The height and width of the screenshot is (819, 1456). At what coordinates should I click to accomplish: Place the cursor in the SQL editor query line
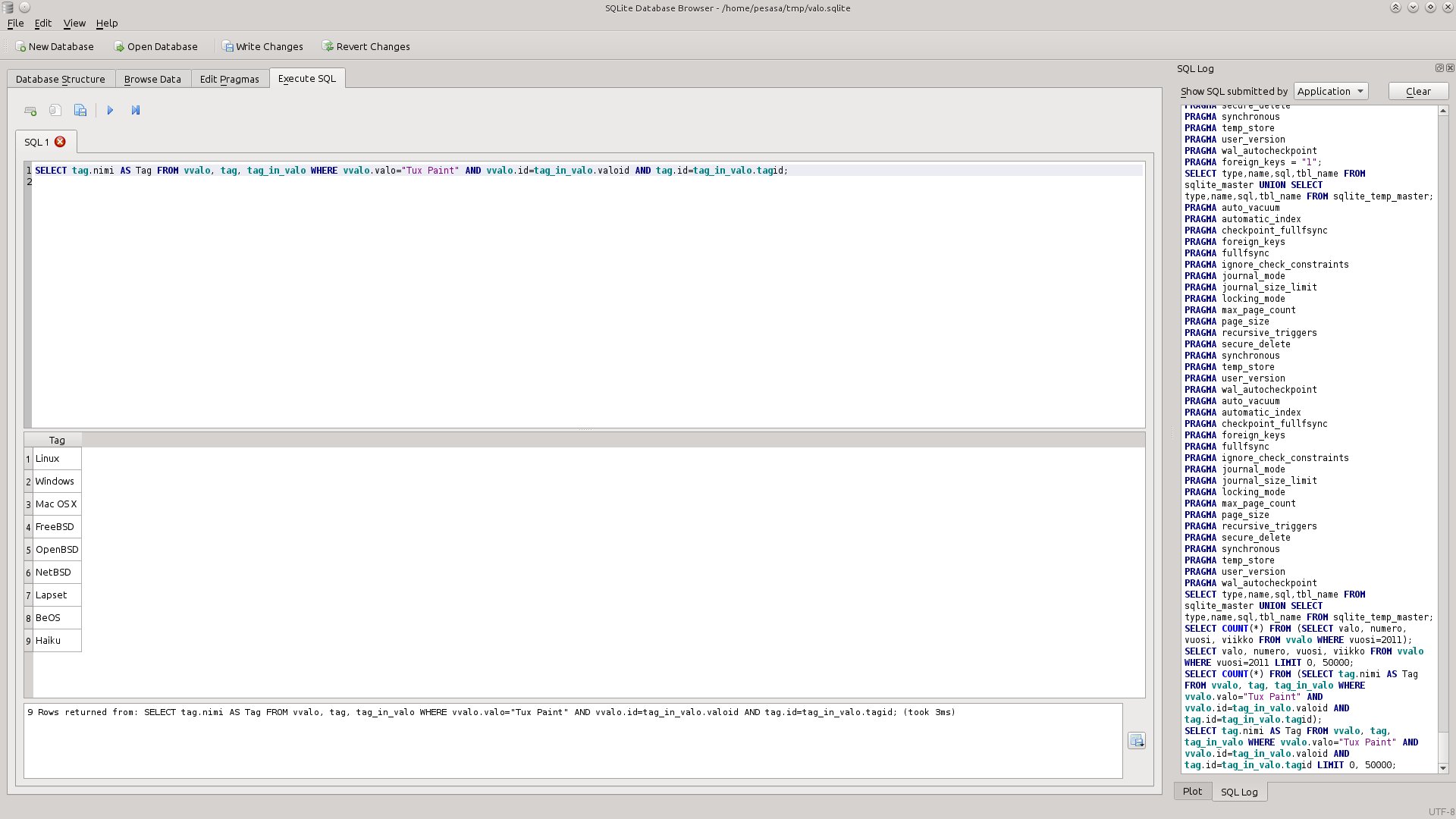pyautogui.click(x=588, y=171)
